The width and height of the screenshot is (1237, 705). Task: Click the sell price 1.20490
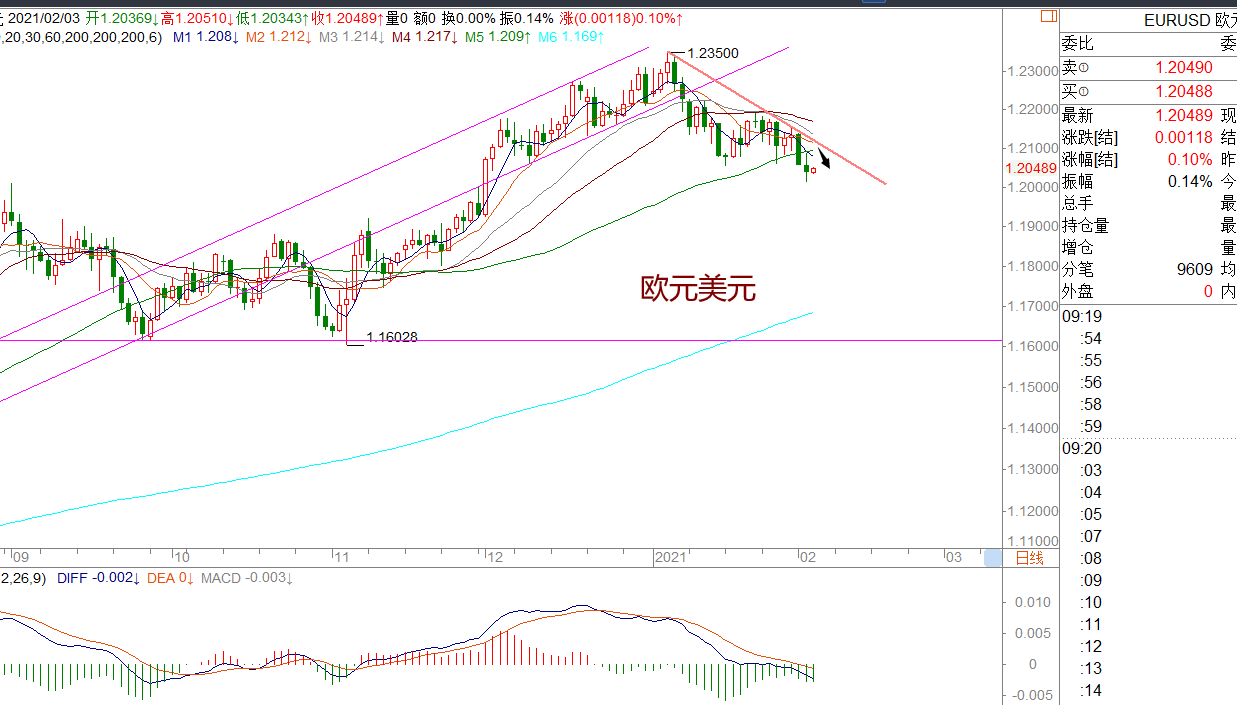(1184, 68)
